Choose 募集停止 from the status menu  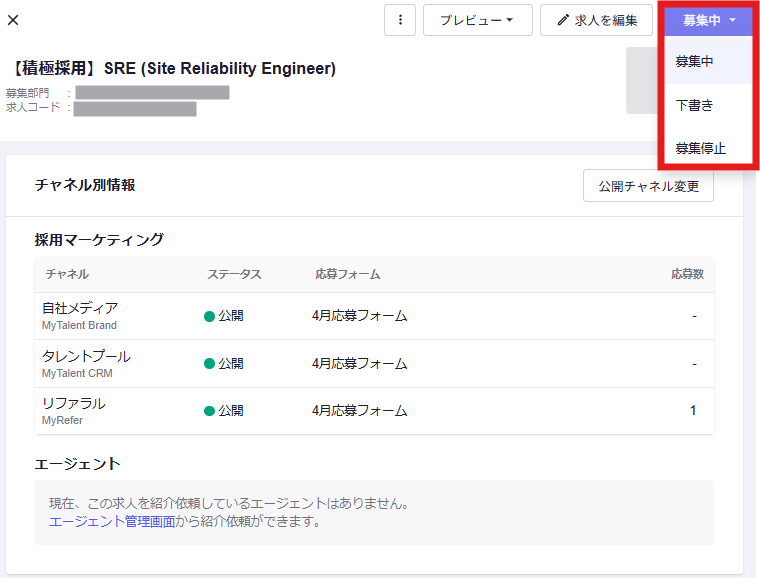coord(700,149)
